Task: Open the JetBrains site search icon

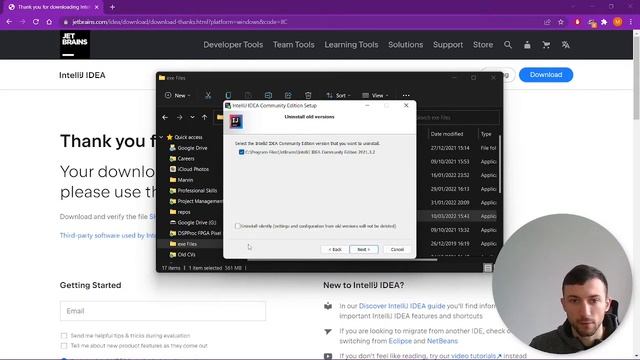Action: [508, 45]
